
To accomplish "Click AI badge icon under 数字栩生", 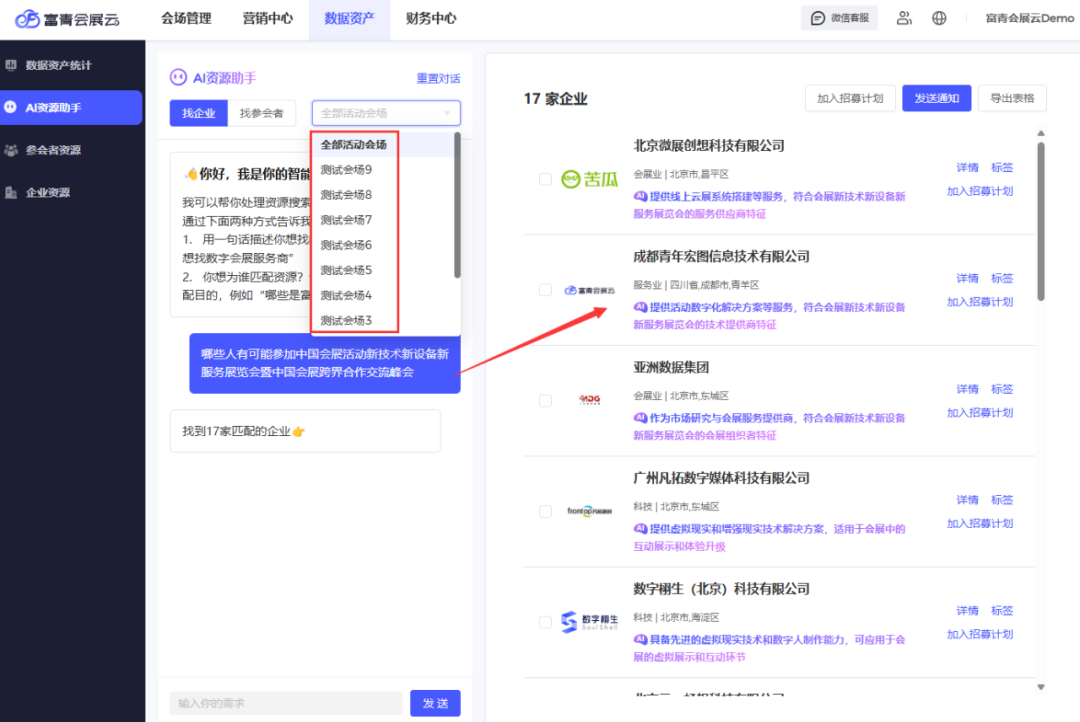I will tap(641, 639).
